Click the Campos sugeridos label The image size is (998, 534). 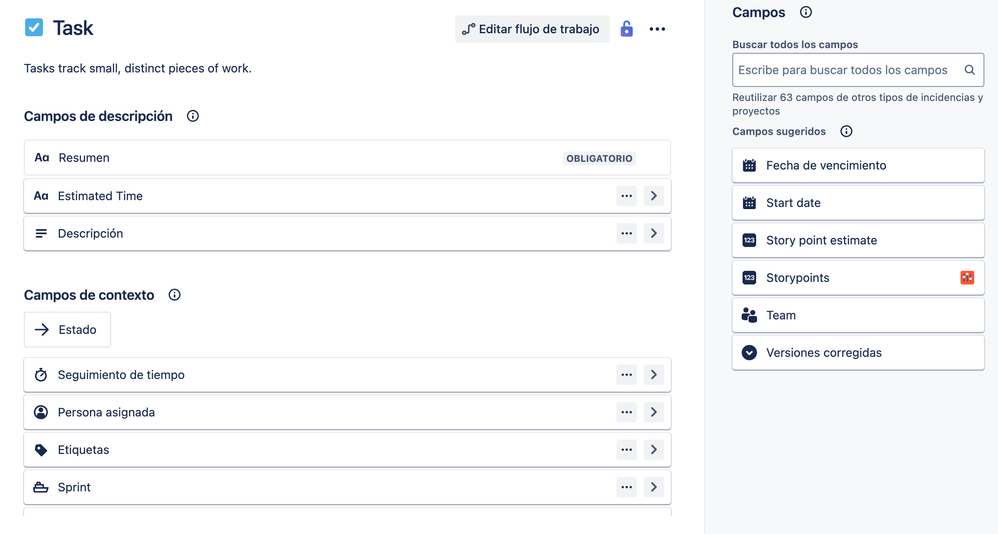pos(779,131)
